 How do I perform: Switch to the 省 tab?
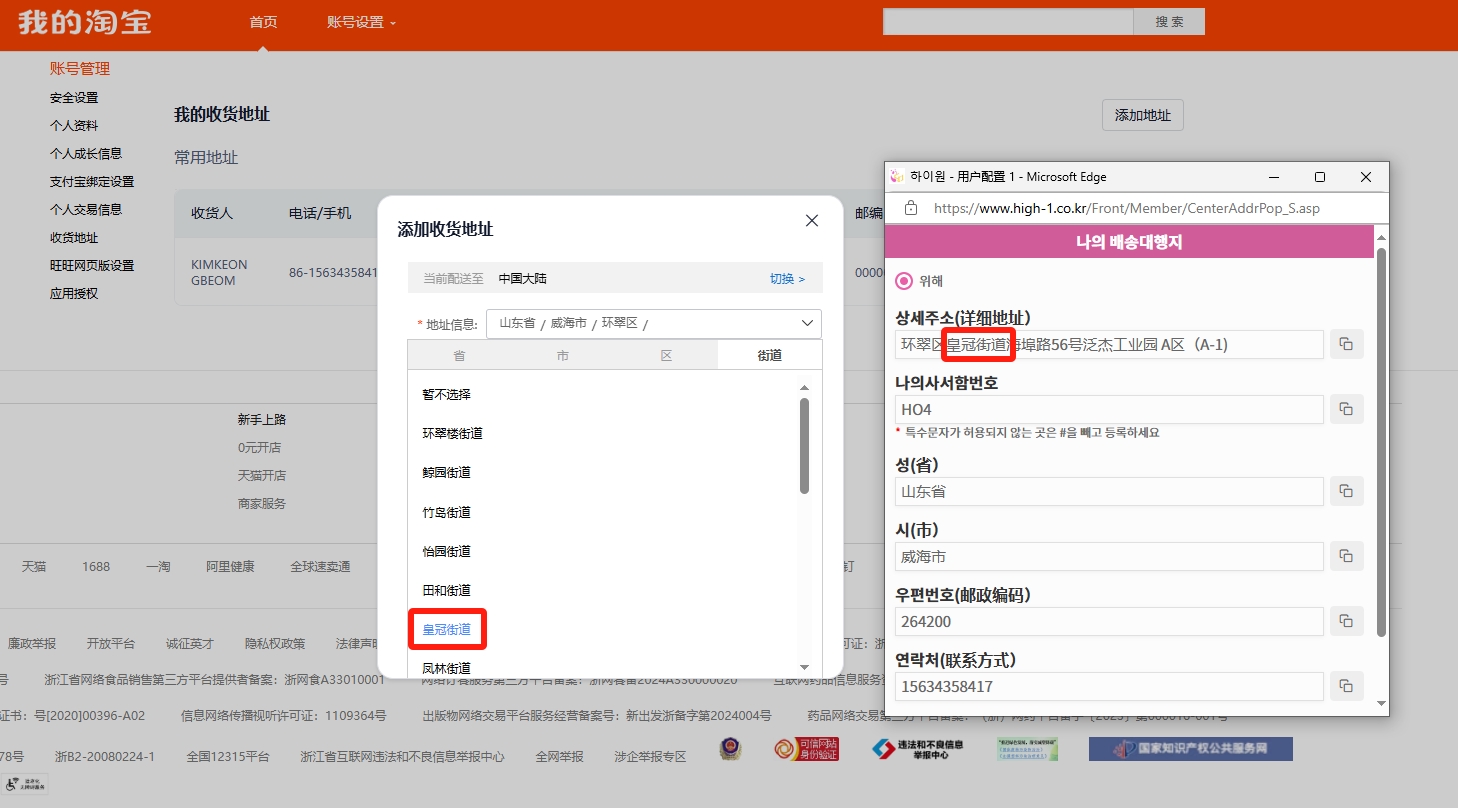[459, 355]
